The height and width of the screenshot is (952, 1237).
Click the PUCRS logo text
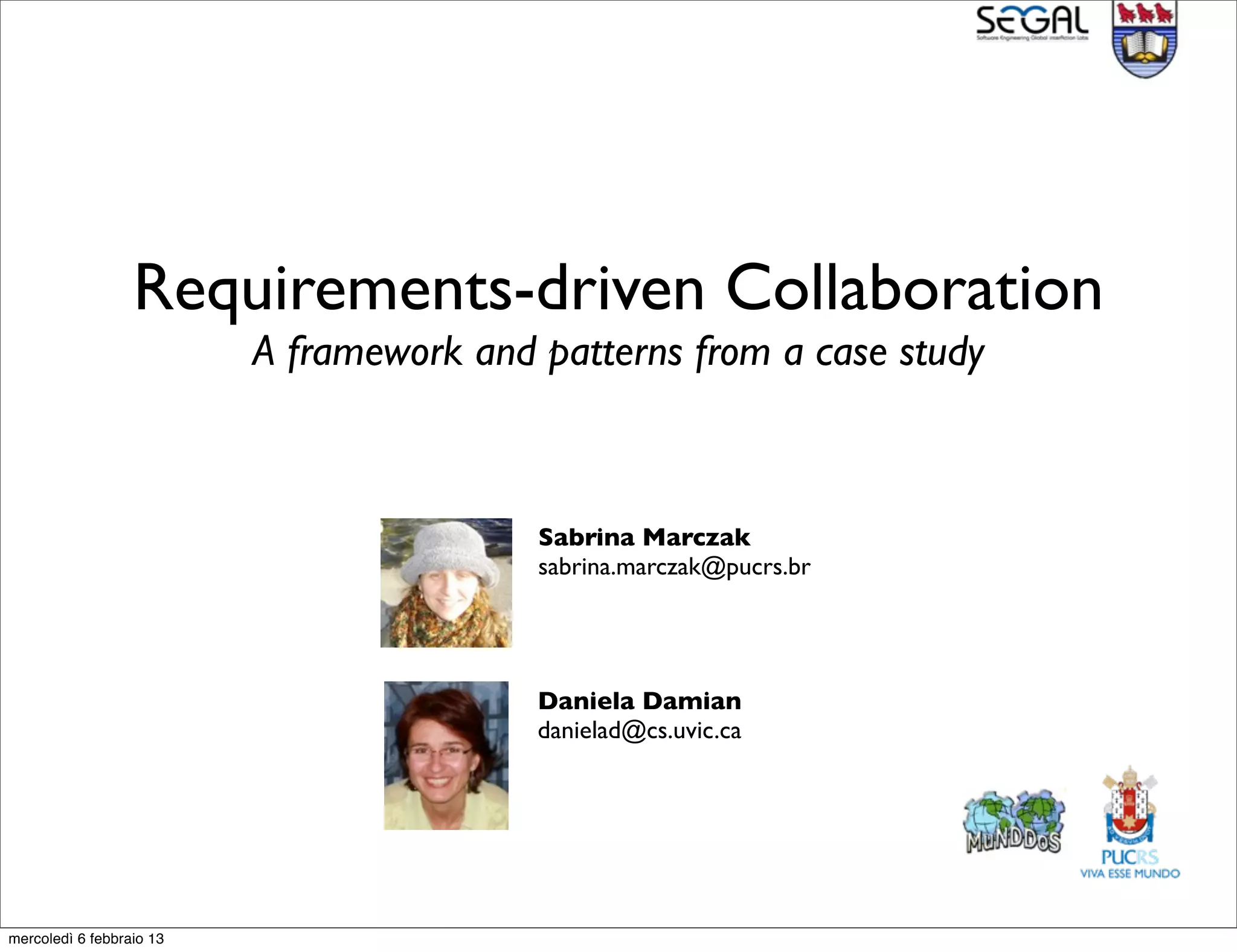(x=1129, y=857)
